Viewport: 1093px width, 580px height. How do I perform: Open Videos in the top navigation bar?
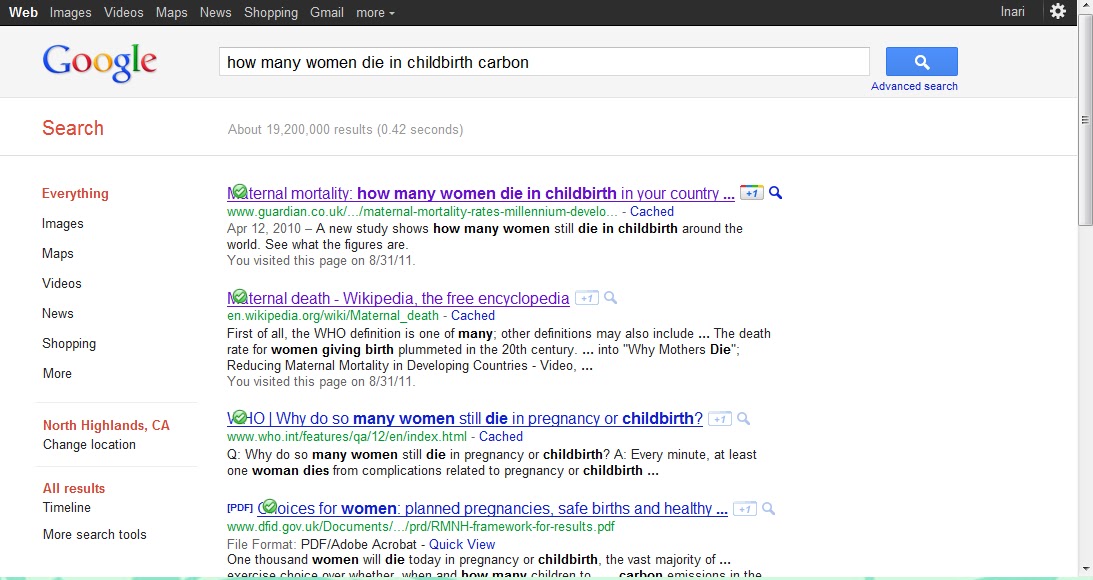[123, 13]
